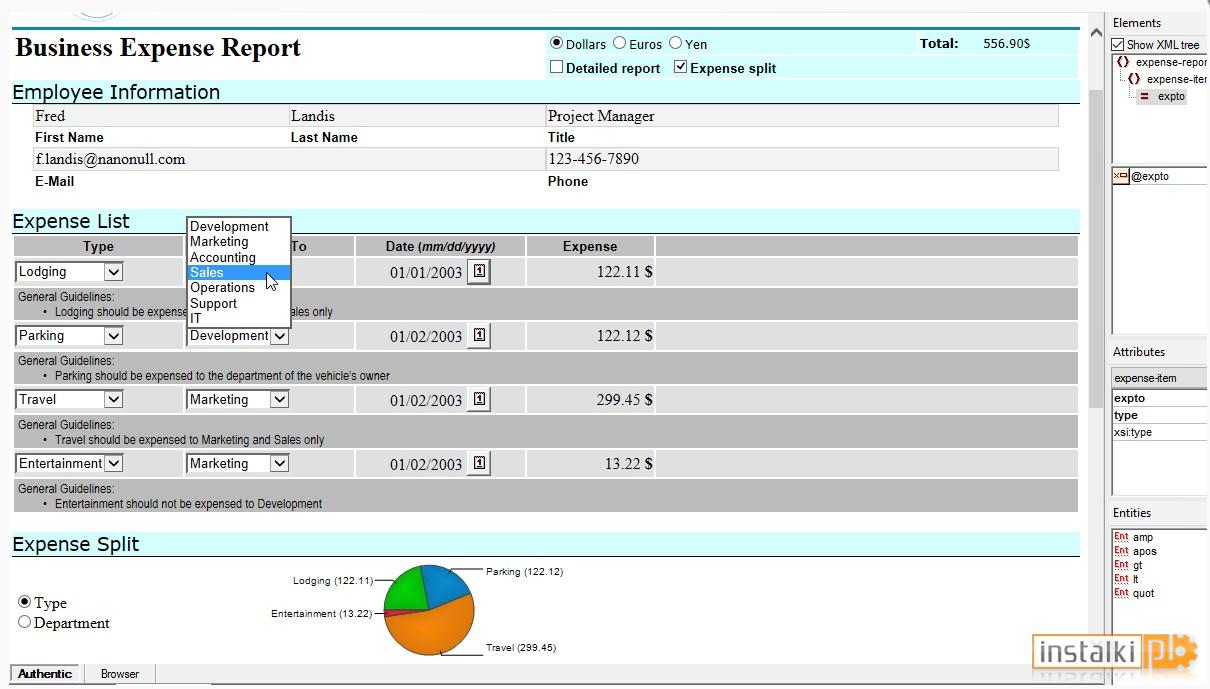
Task: Edit the Title field Project Manager
Action: pos(802,116)
